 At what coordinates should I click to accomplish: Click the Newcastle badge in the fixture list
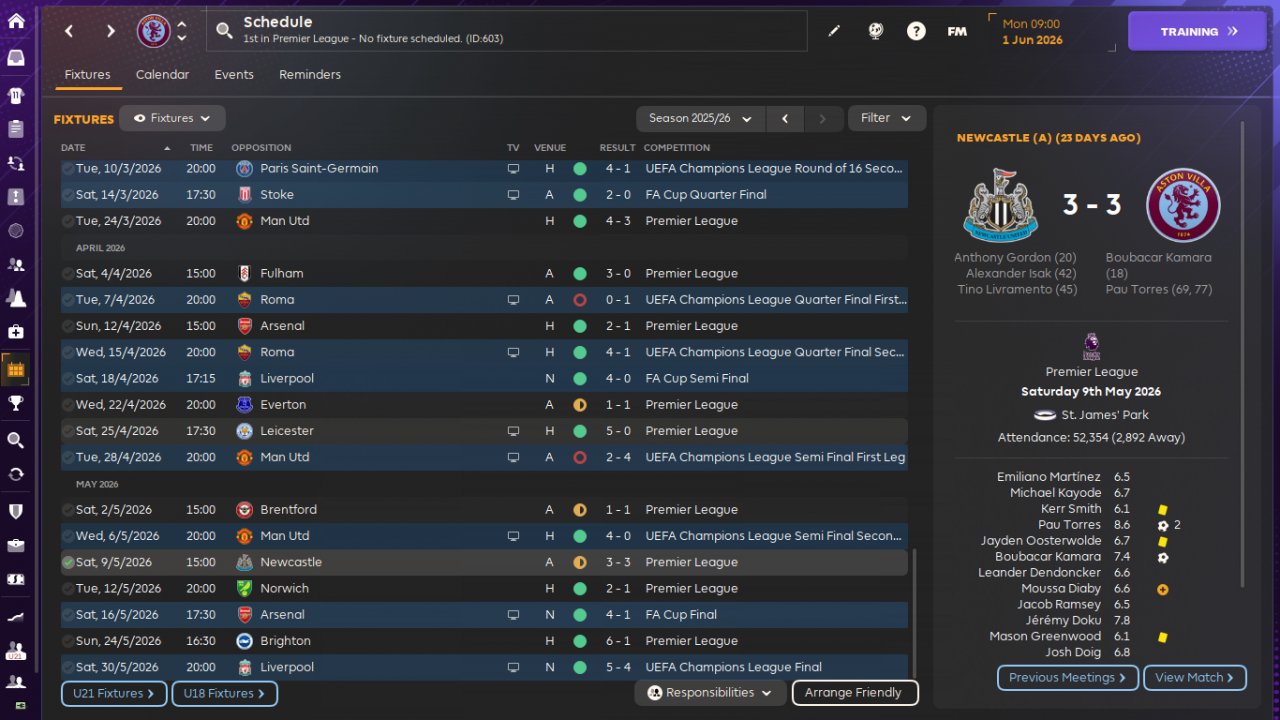coord(245,562)
